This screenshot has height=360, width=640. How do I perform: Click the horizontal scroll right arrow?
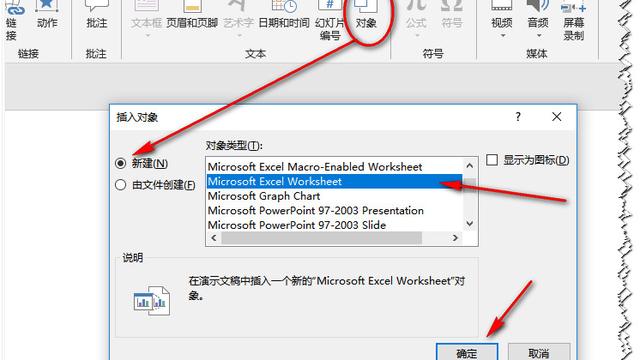(x=455, y=238)
